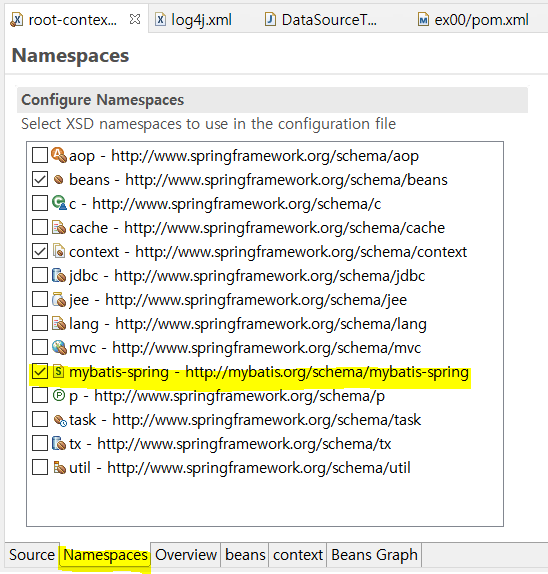This screenshot has width=548, height=574.
Task: Click the ex00/pom.xml Maven icon
Action: [423, 19]
